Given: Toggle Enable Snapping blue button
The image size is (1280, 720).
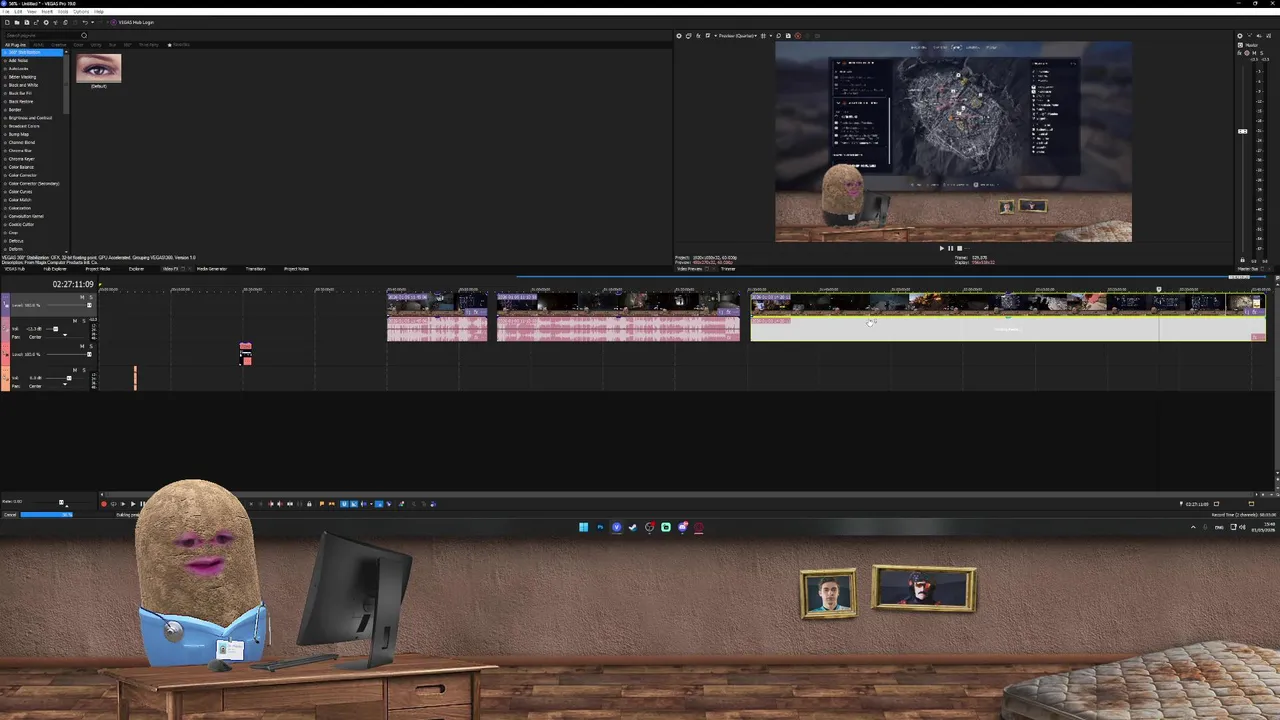Looking at the screenshot, I should coord(344,504).
